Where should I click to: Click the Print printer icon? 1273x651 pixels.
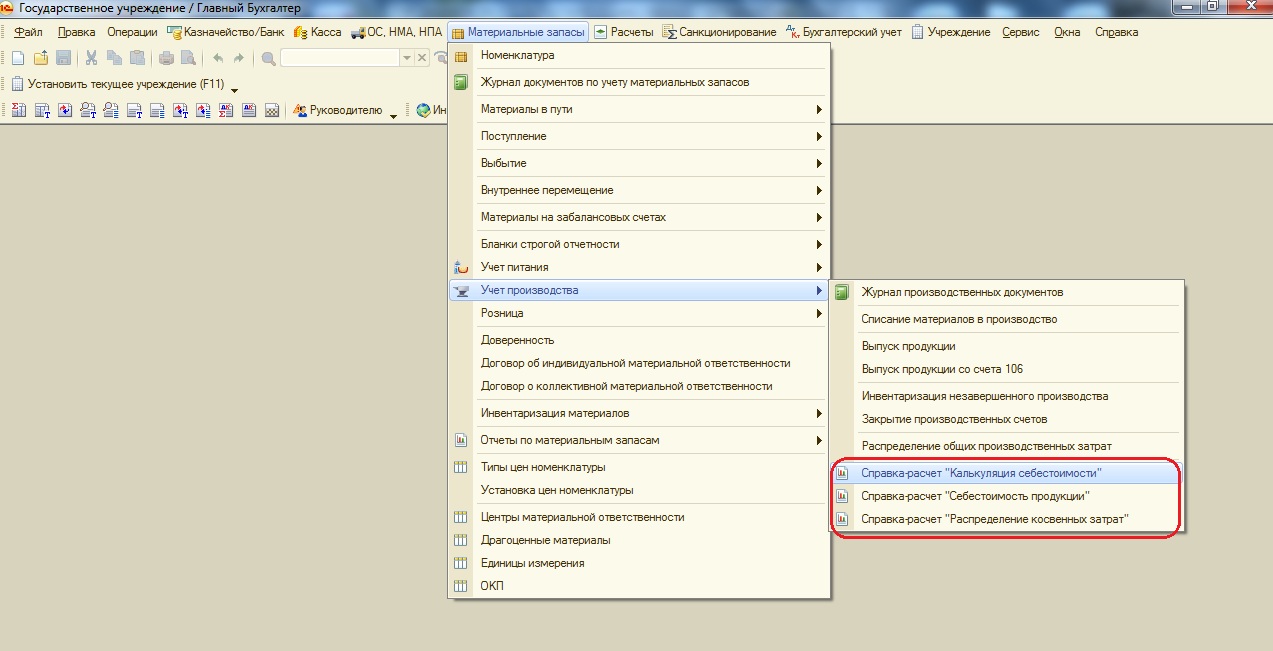[x=166, y=58]
